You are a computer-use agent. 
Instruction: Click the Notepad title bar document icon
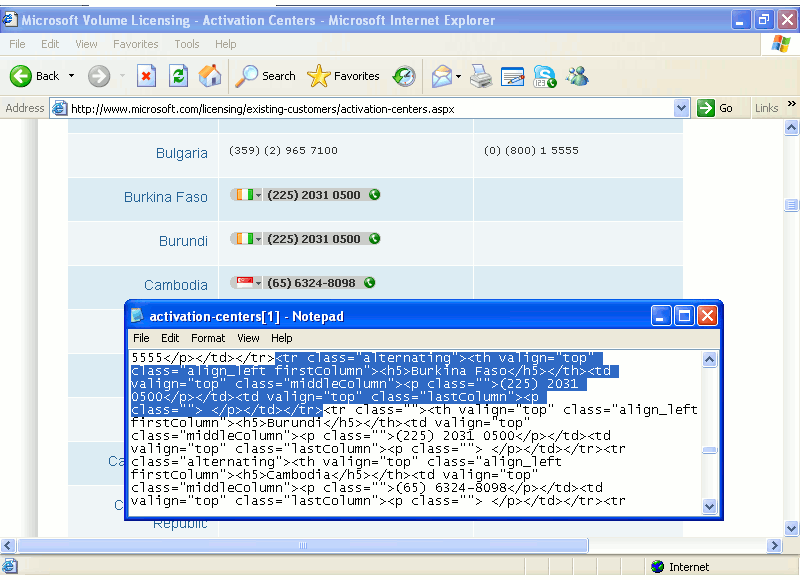[x=137, y=316]
